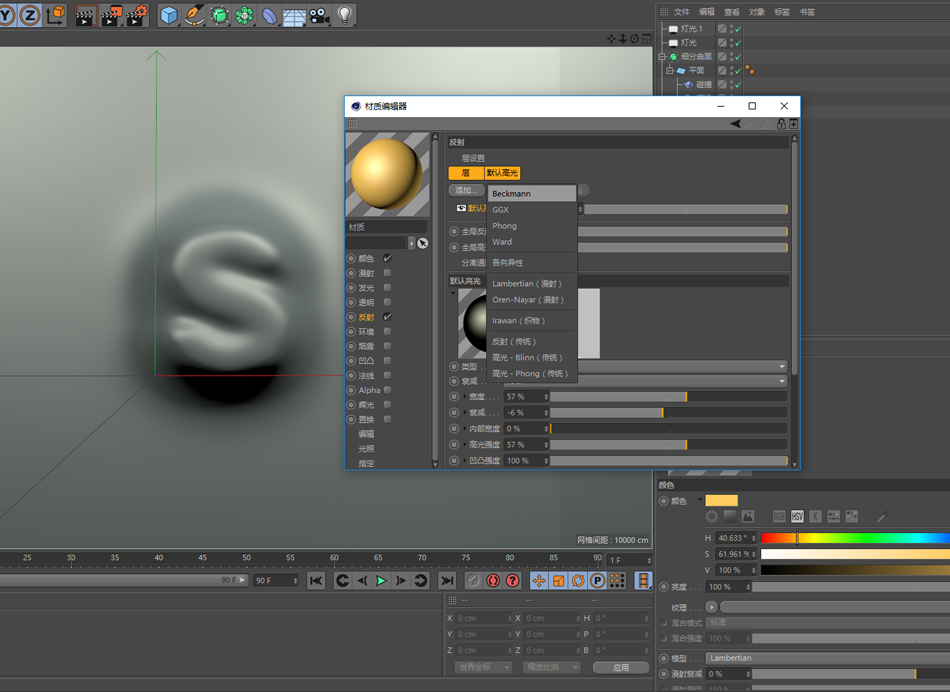Collapse the 默认高光 preview disclosure triangle
The image size is (950, 692).
453,293
